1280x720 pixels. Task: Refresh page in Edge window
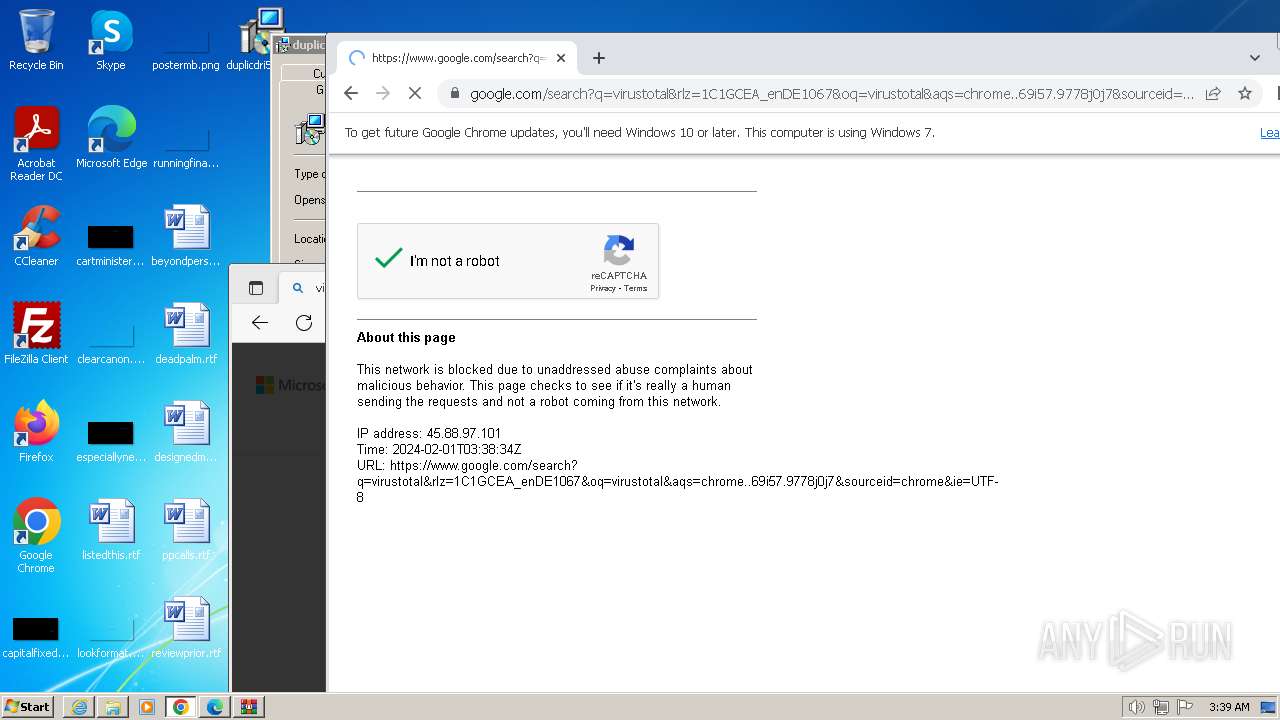(x=304, y=322)
